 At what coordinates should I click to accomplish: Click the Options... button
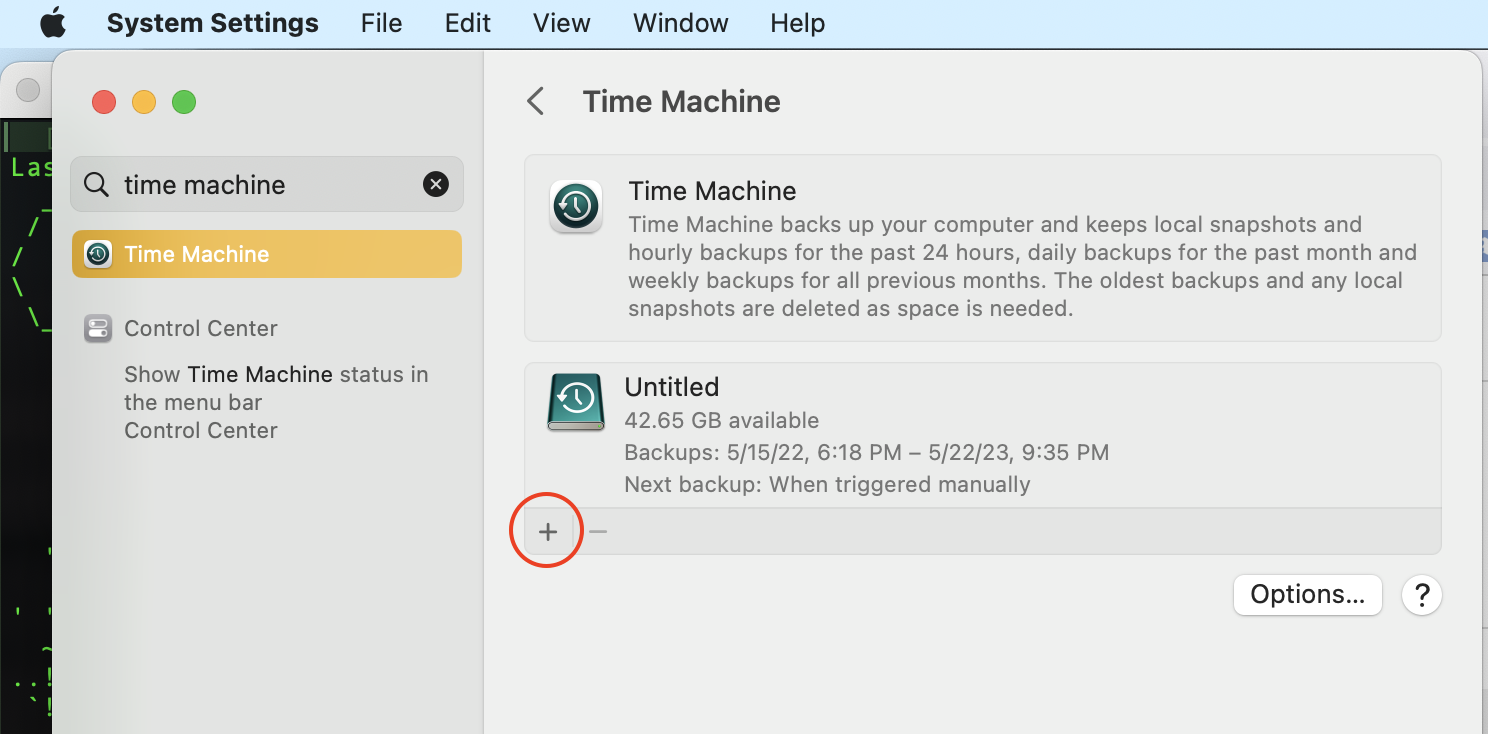point(1307,595)
